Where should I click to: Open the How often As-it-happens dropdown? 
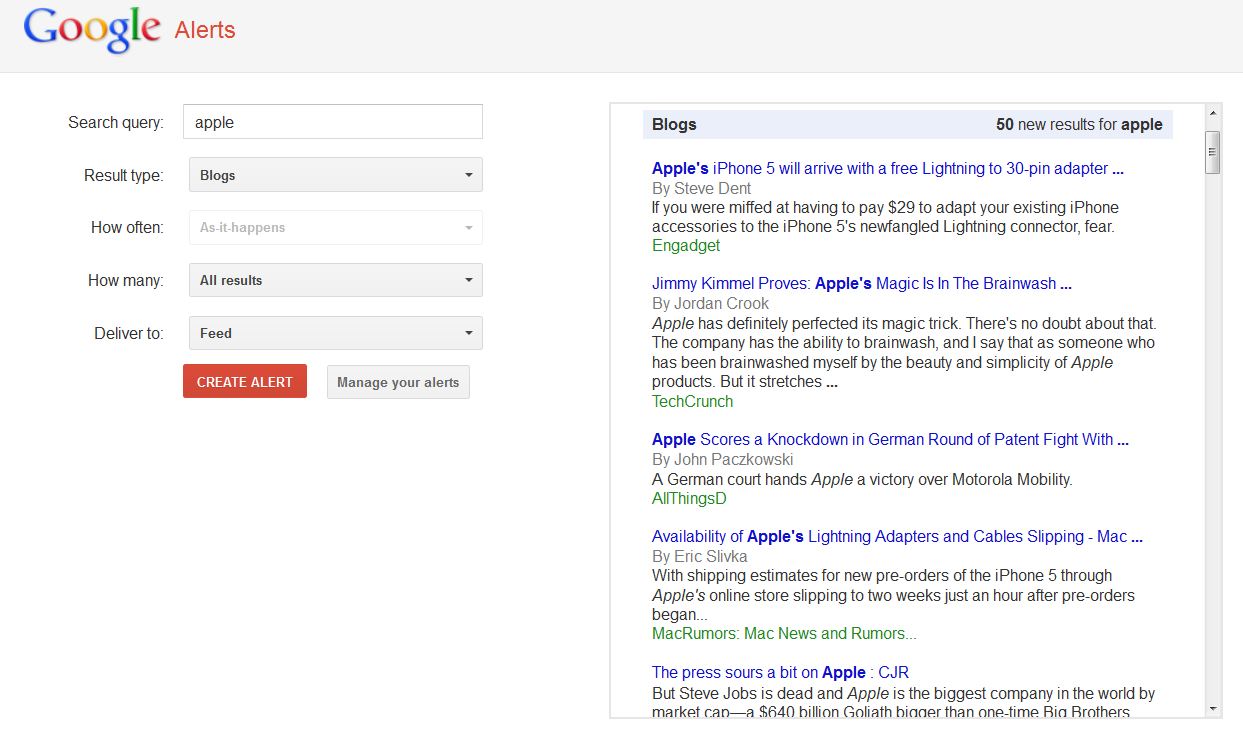(x=335, y=228)
